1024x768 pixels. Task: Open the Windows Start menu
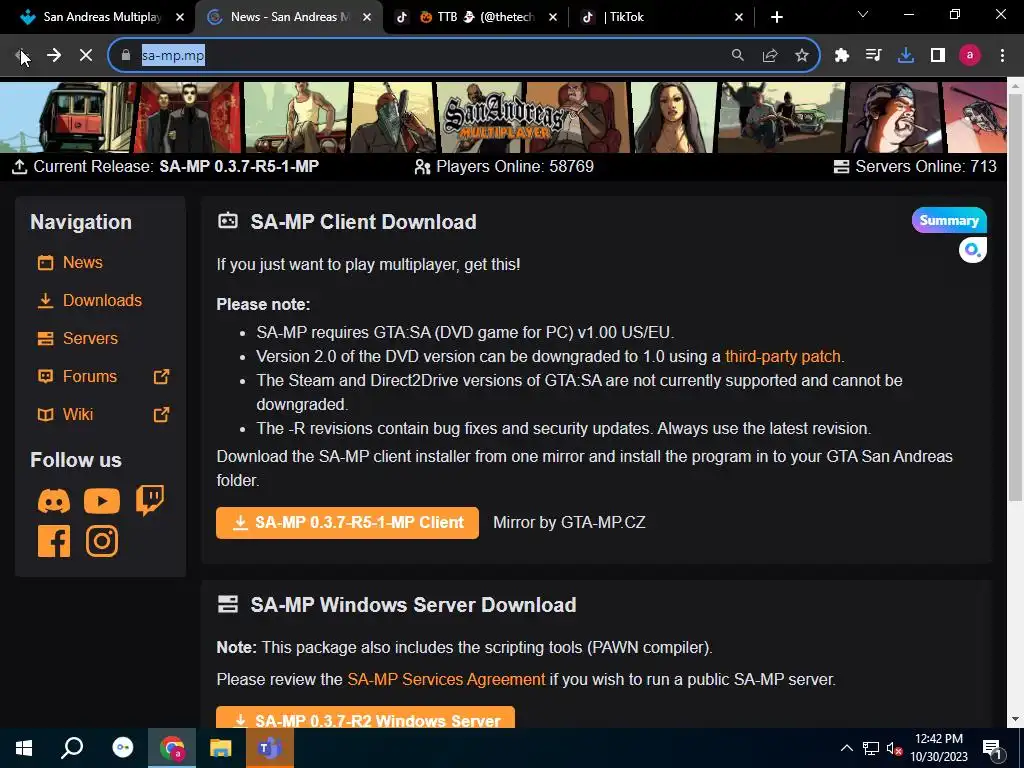(x=24, y=748)
